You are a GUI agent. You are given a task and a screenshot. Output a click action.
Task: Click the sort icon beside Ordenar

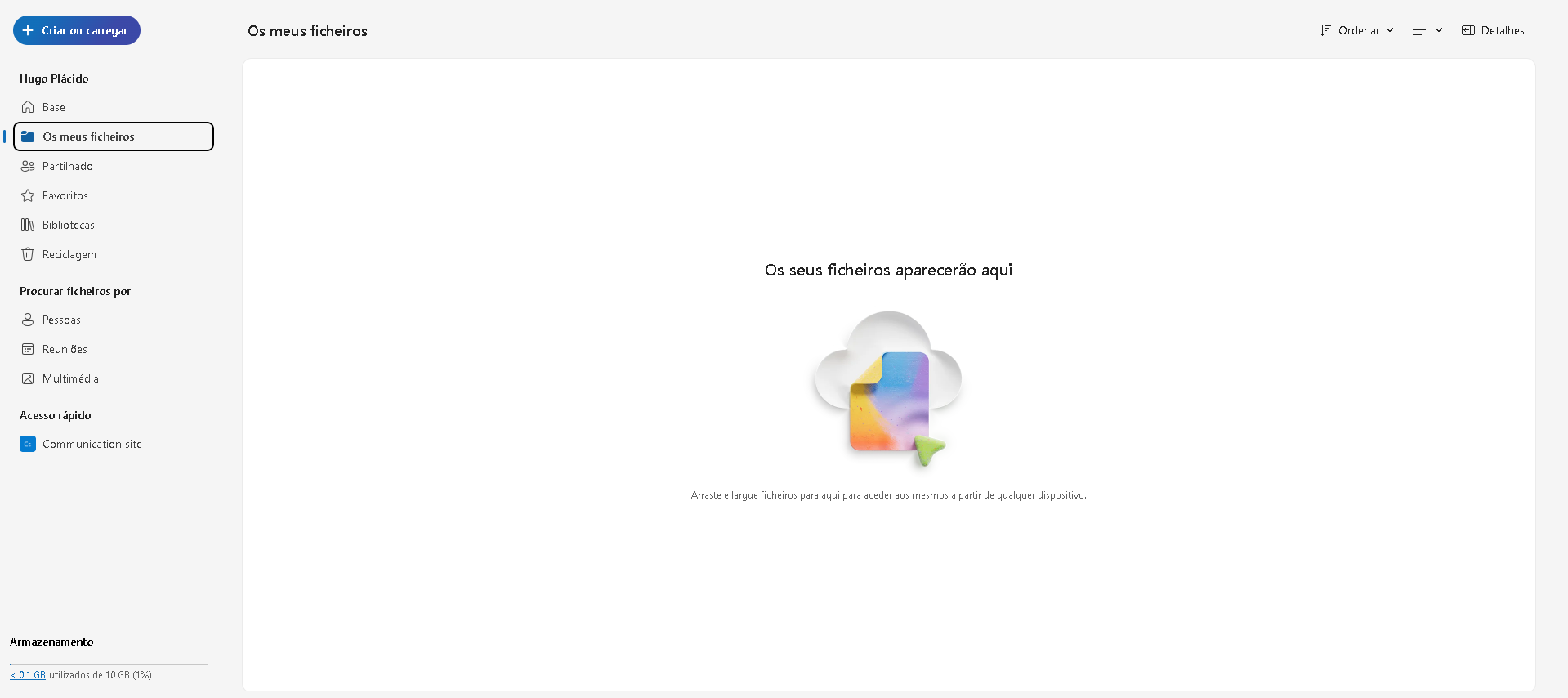[x=1325, y=30]
